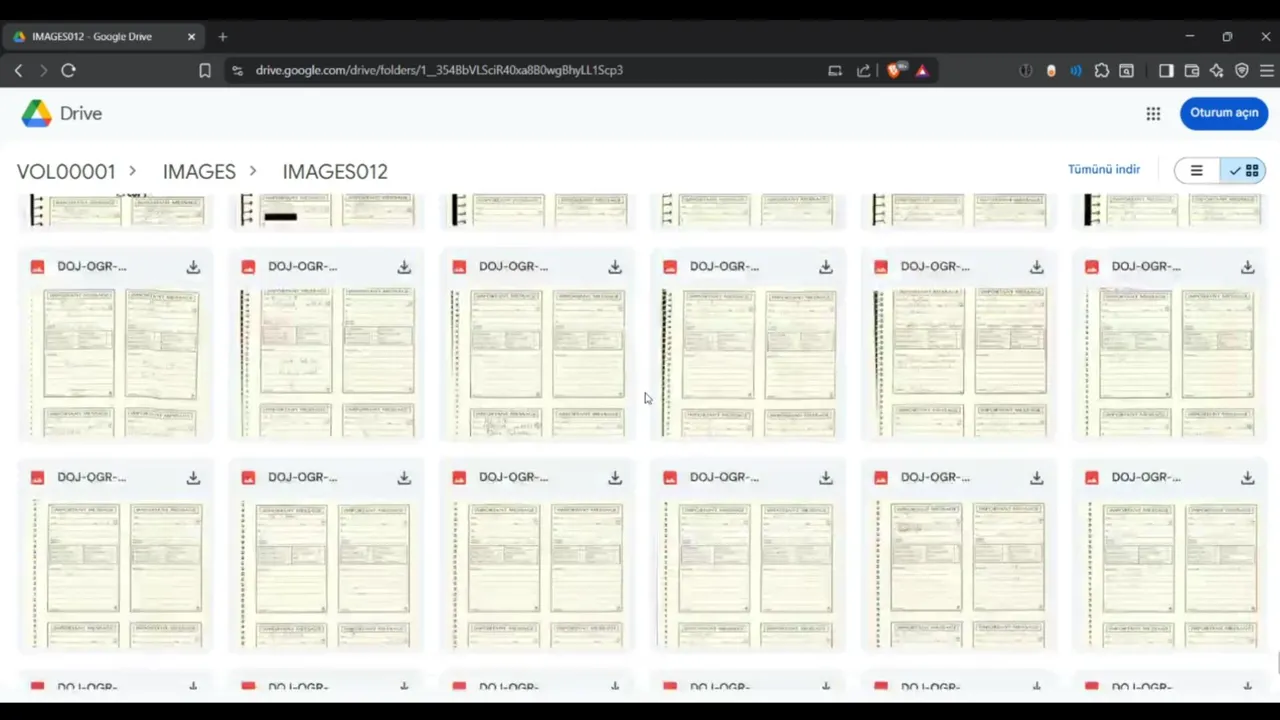The height and width of the screenshot is (720, 1280).
Task: Open the Extensions puzzle-piece menu
Action: coord(1101,70)
